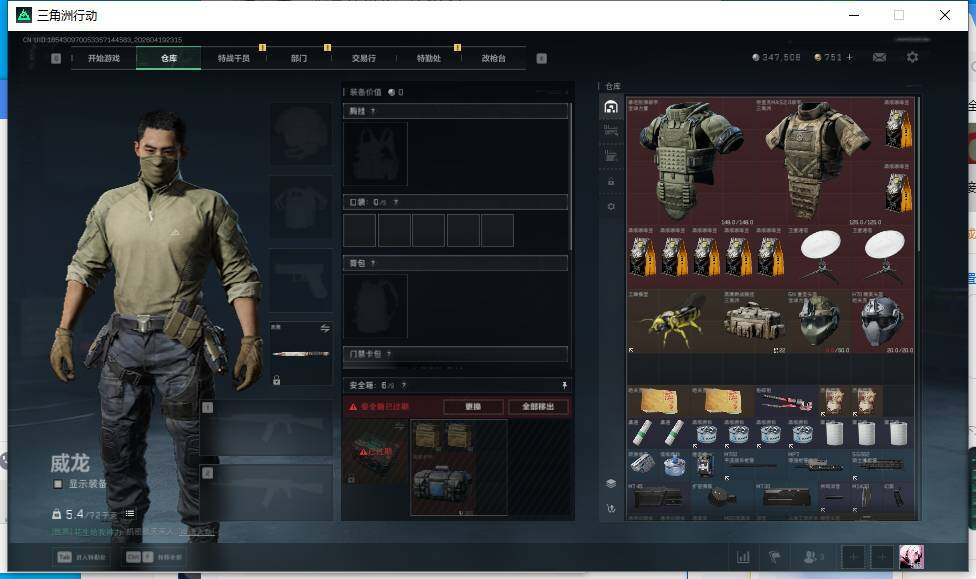Toggle the 显示装备 checkbox
This screenshot has height=579, width=976.
[x=58, y=484]
